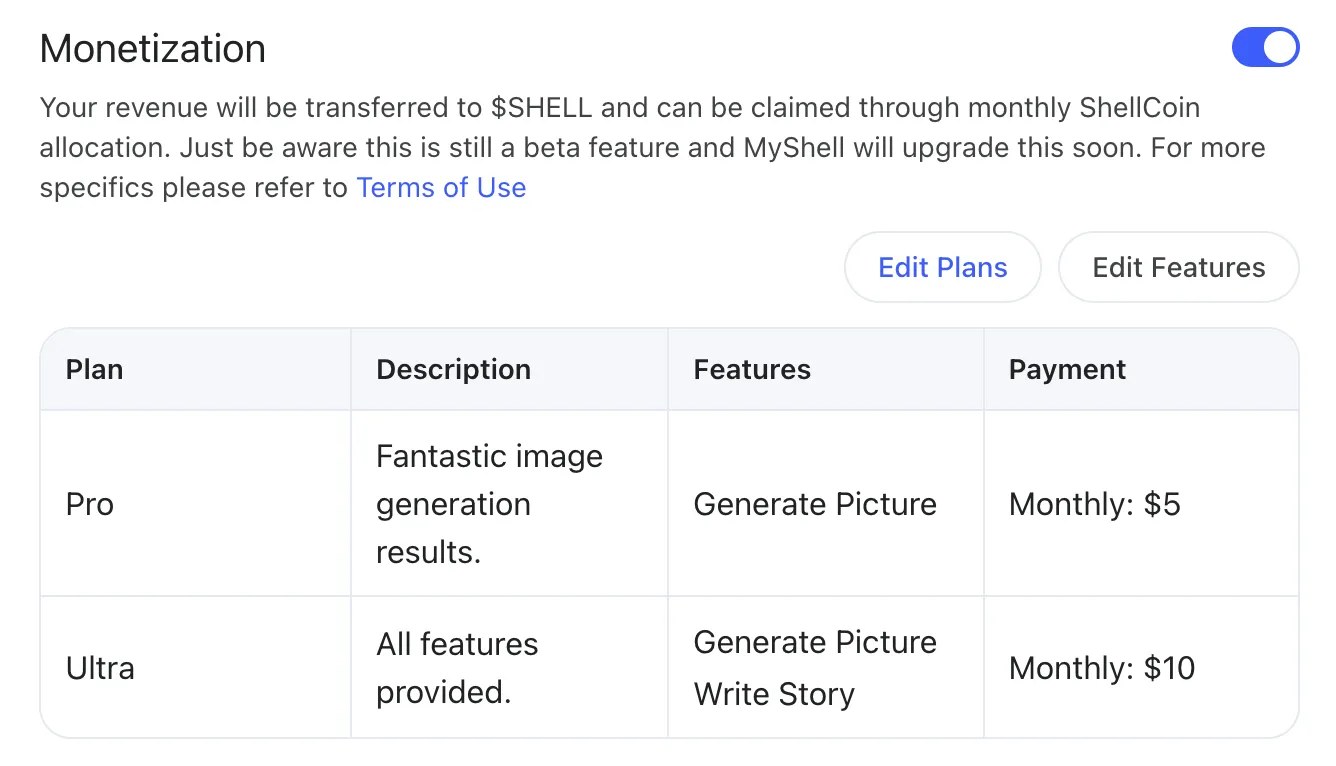1336x766 pixels.
Task: Click the 'Monthly: $5' payment cell
Action: 1095,504
